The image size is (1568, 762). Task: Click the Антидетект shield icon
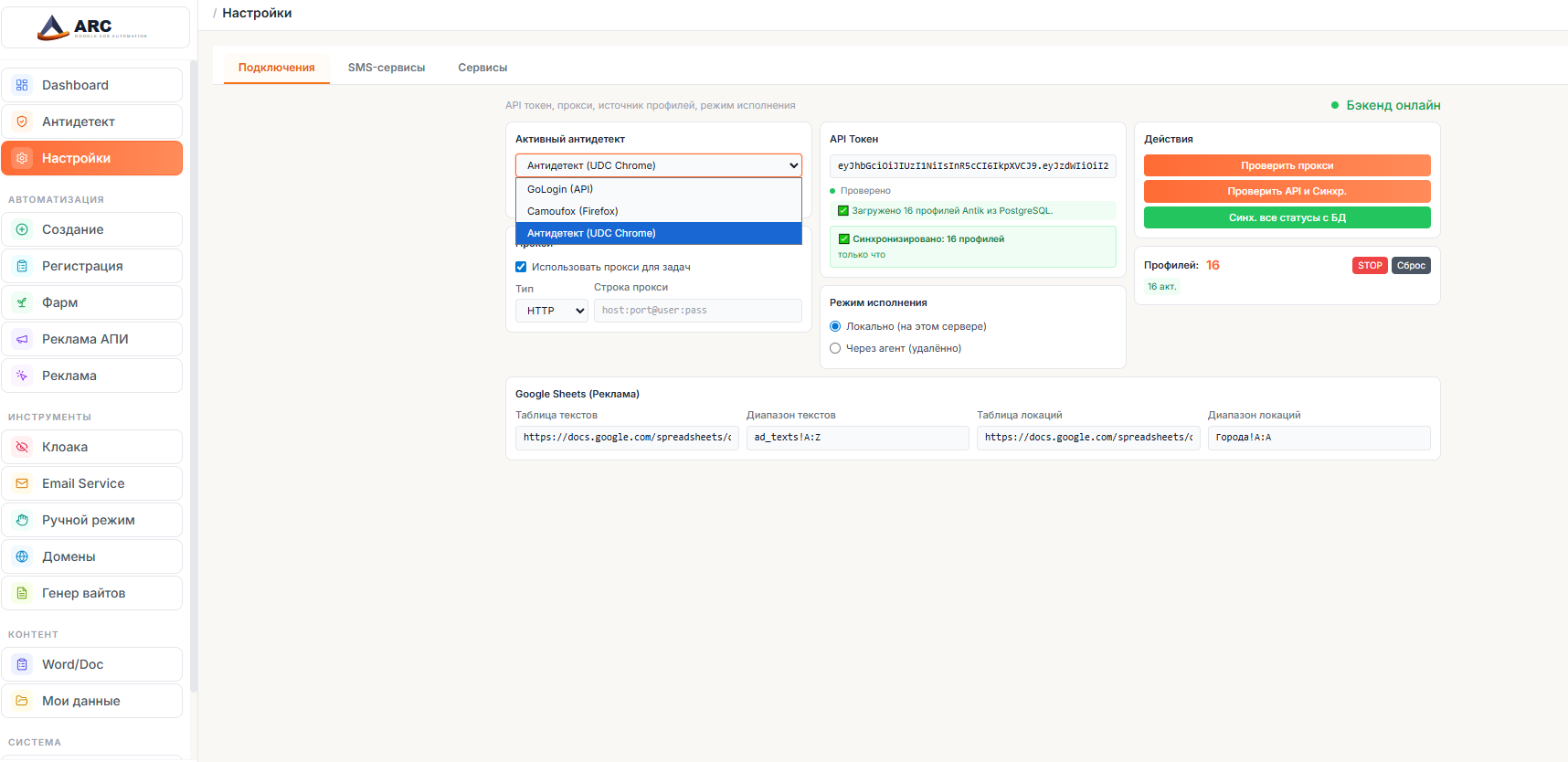(22, 122)
